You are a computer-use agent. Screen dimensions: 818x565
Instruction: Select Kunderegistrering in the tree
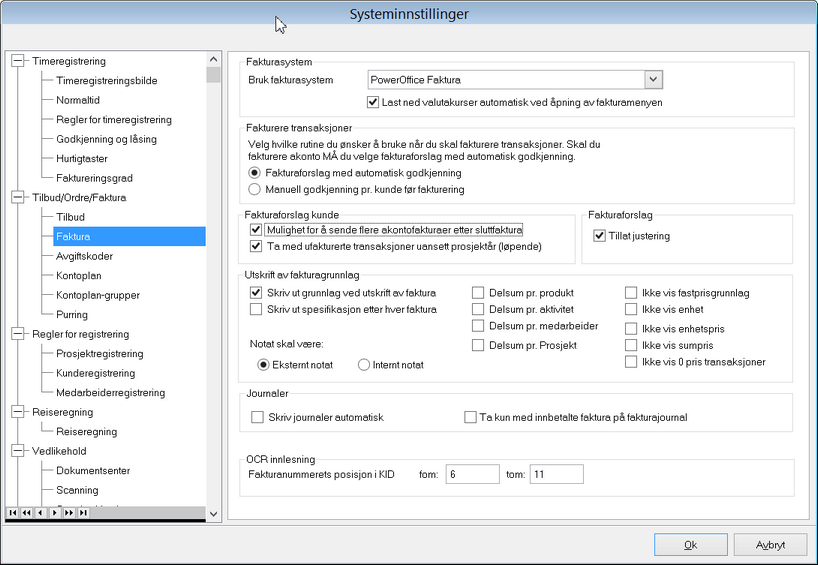[x=95, y=373]
